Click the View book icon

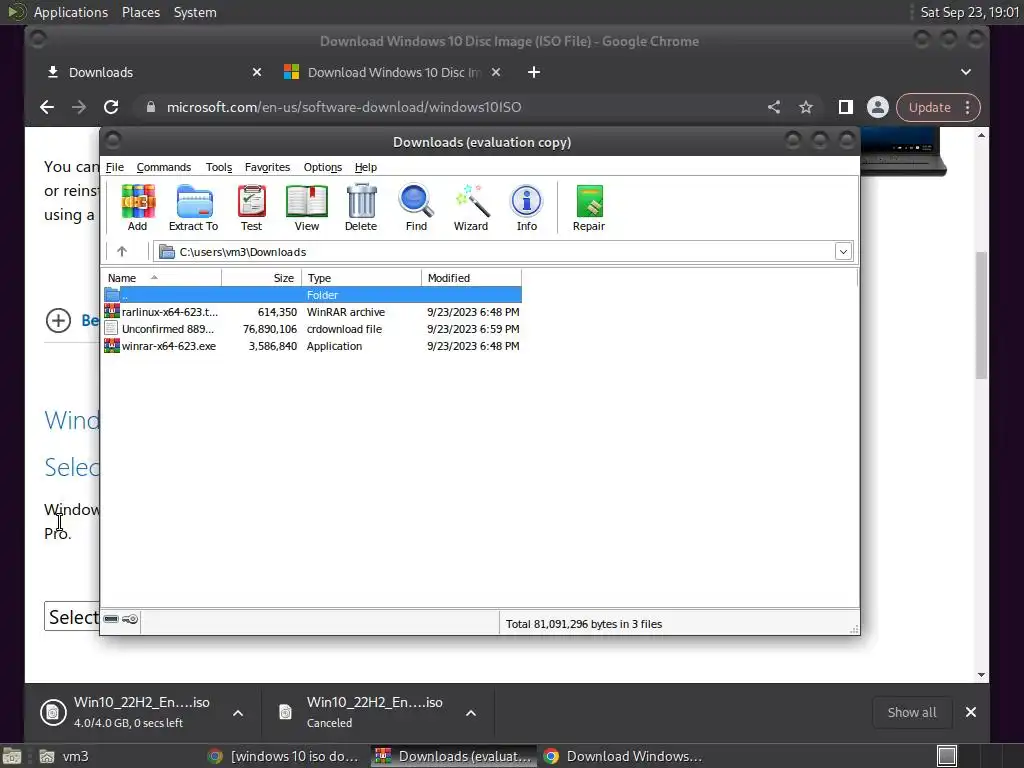click(x=307, y=207)
